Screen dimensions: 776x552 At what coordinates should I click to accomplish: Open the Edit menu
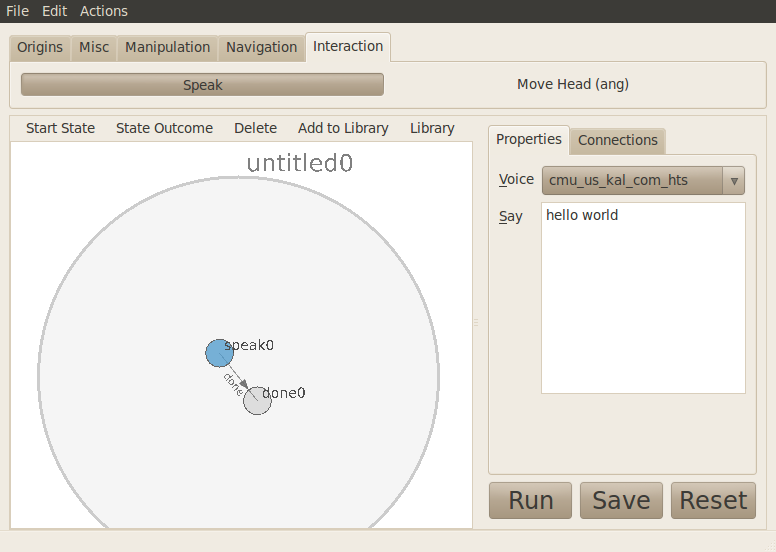pos(55,11)
